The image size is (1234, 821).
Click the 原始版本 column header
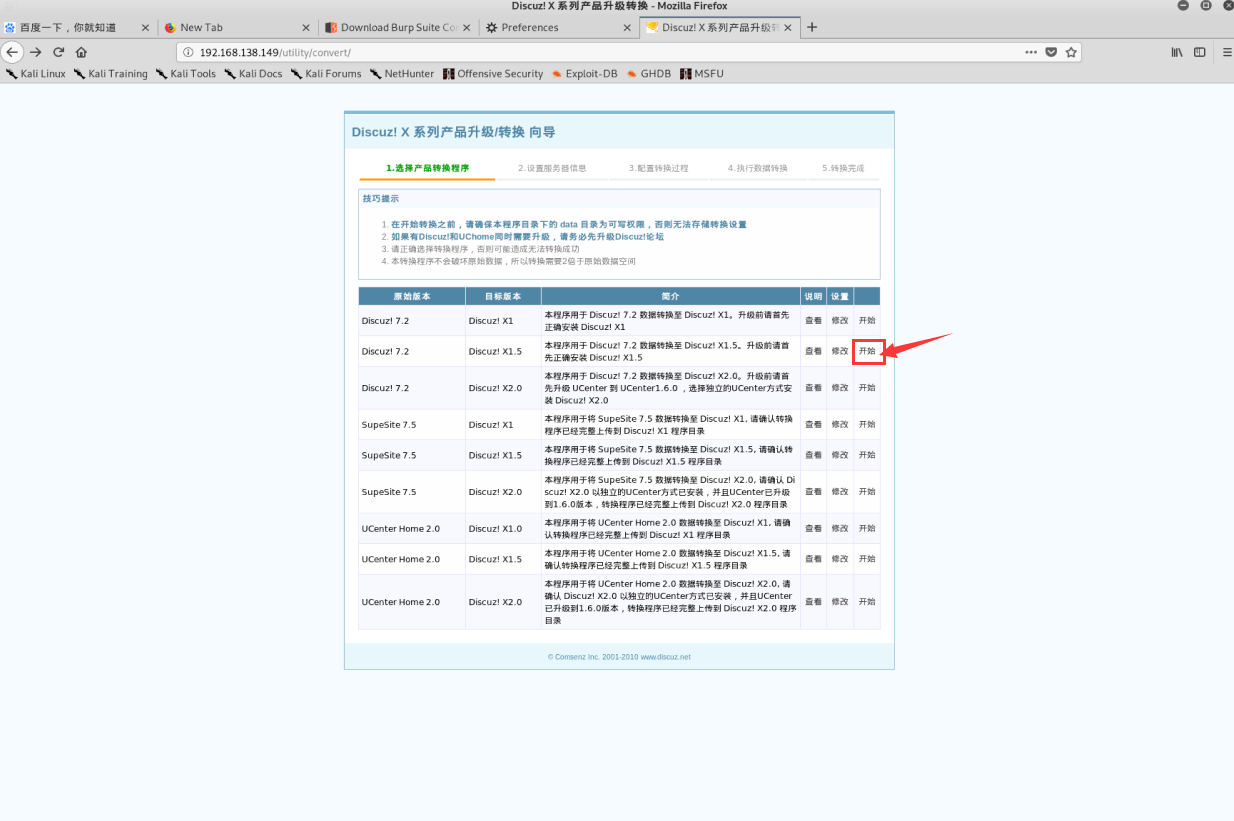412,297
